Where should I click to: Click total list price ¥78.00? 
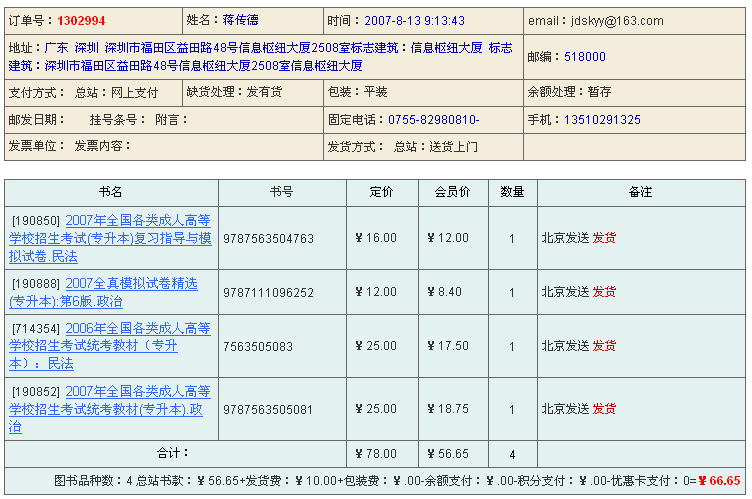(376, 454)
